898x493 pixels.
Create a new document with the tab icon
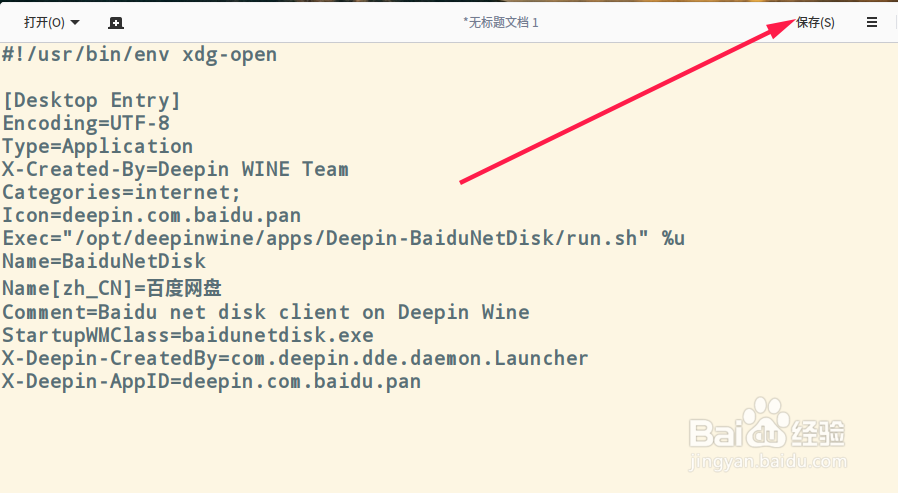(116, 23)
